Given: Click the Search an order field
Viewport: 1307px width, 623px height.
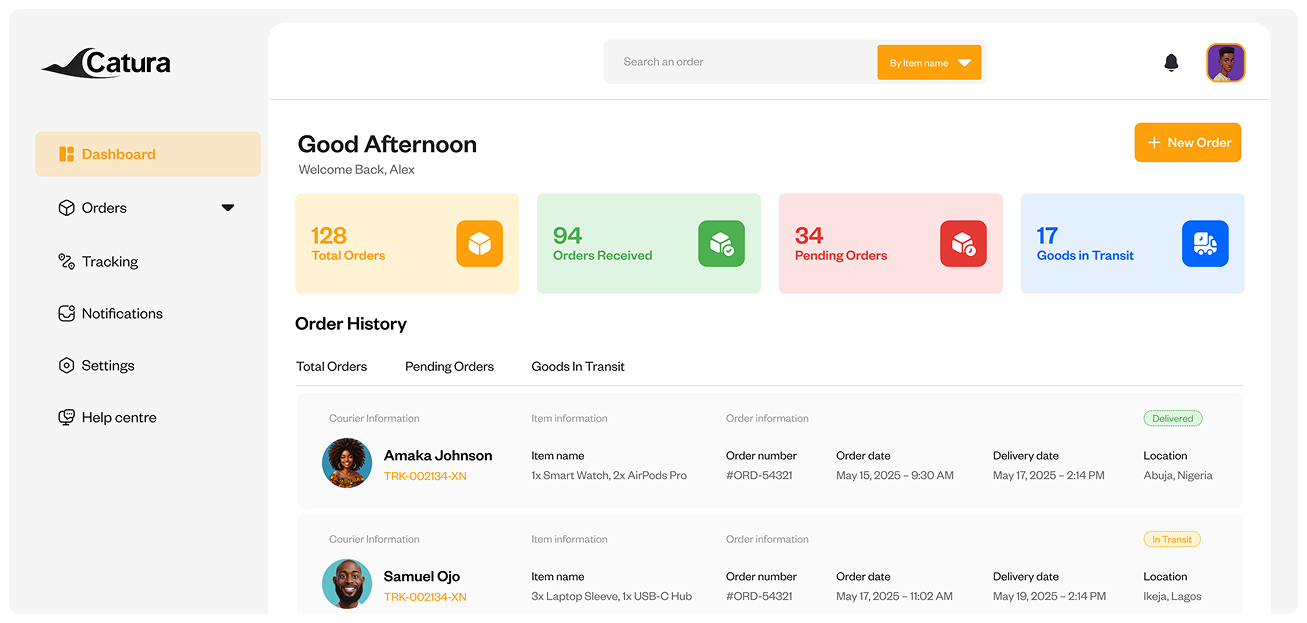Looking at the screenshot, I should [x=740, y=62].
